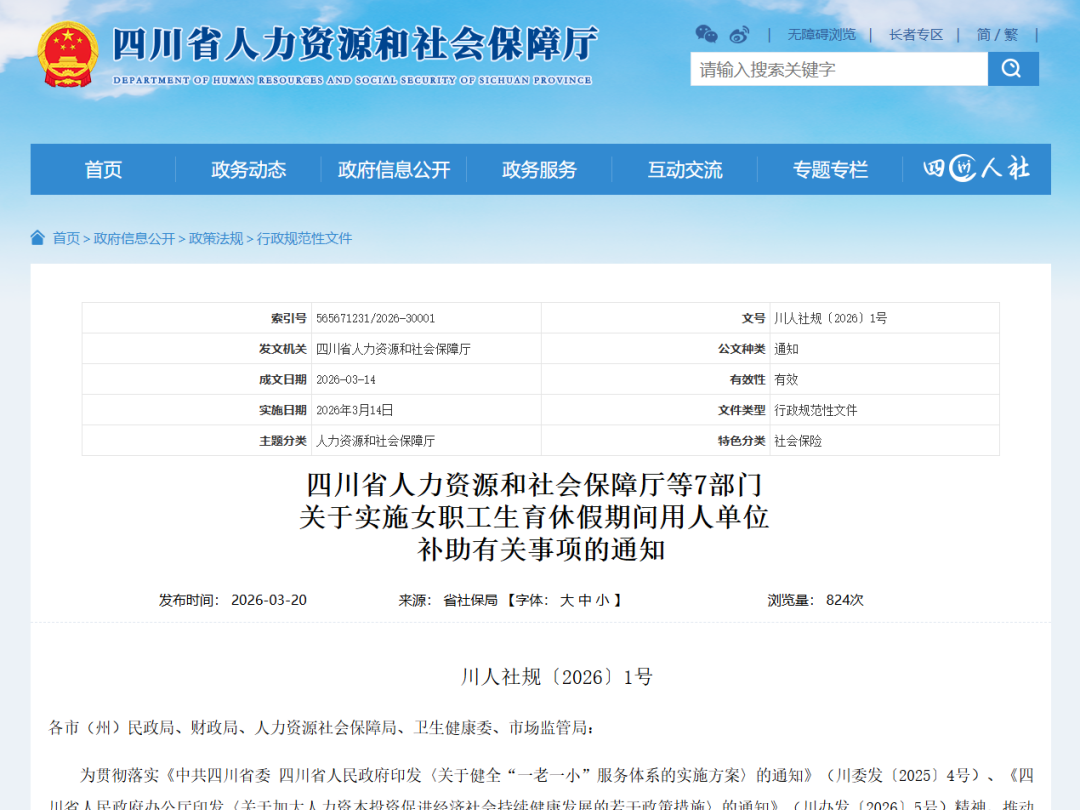The height and width of the screenshot is (810, 1080).
Task: Set font size to 中
Action: (585, 600)
